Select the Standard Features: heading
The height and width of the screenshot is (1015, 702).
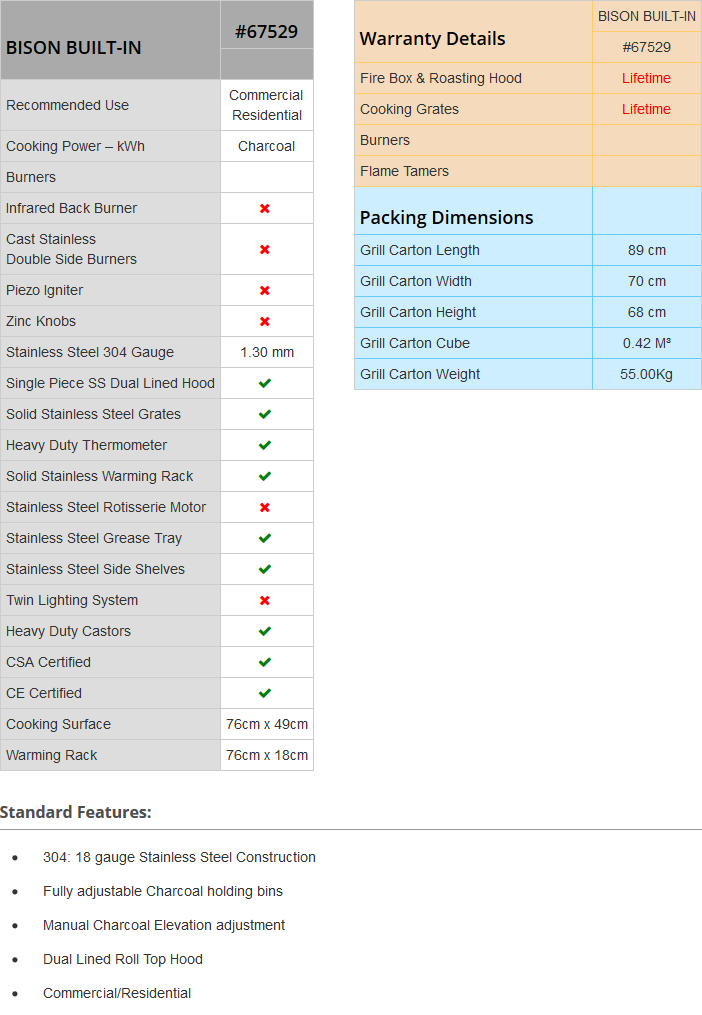click(x=76, y=812)
